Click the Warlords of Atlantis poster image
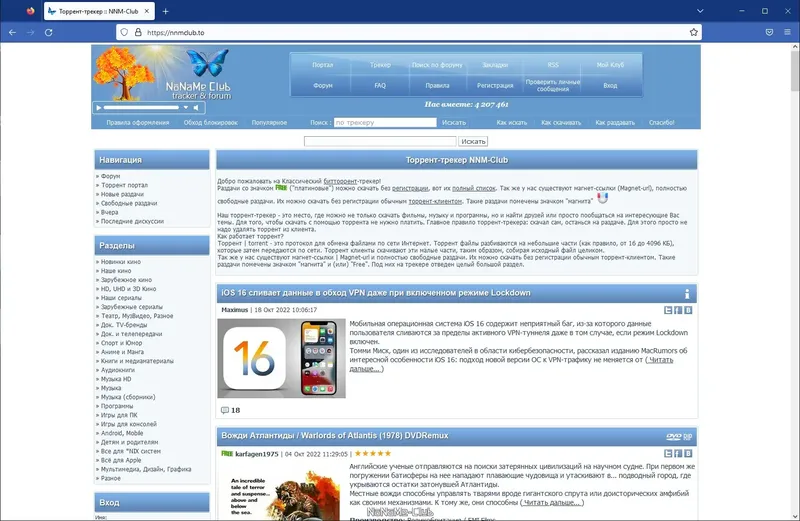 coord(284,493)
